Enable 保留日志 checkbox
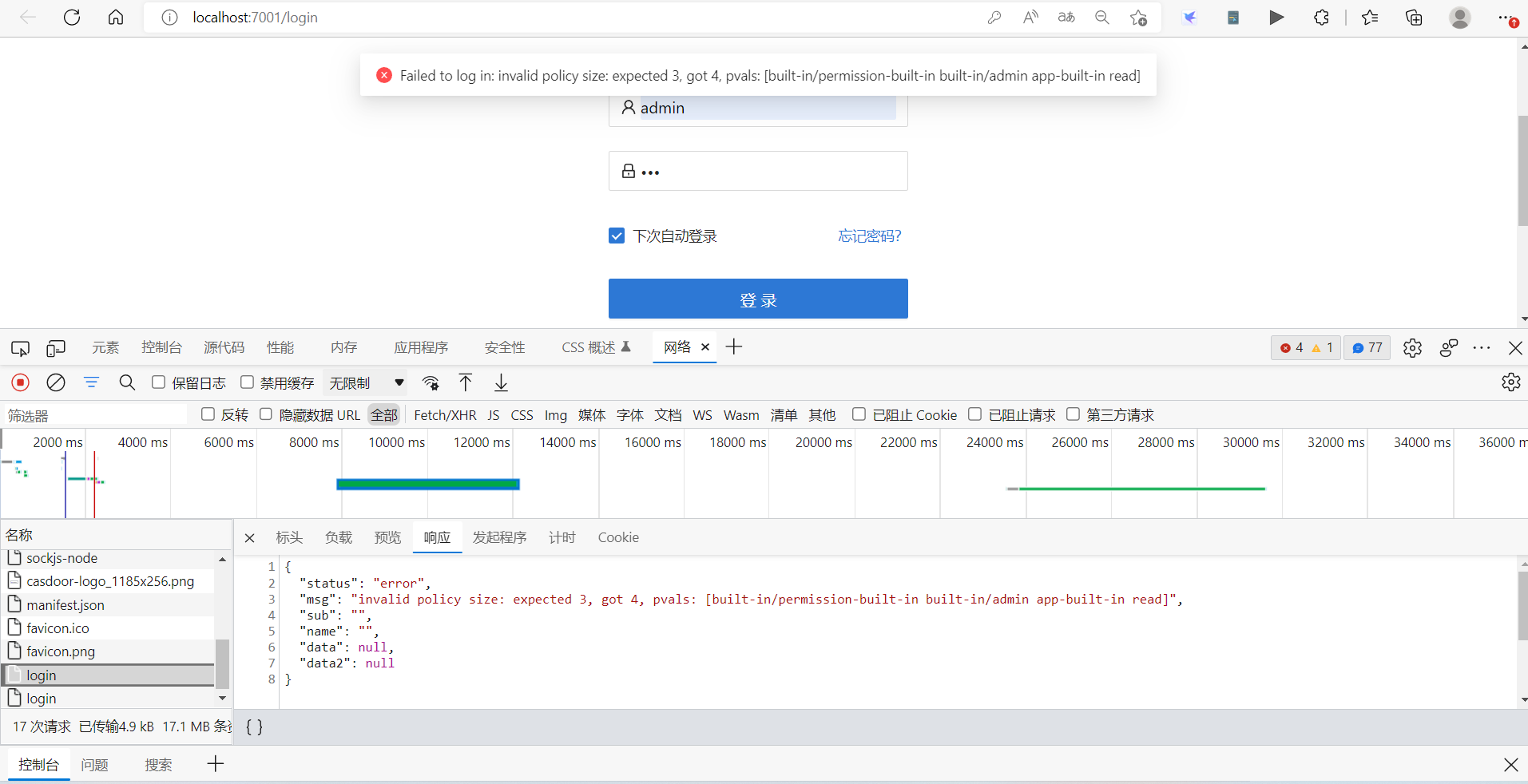1528x784 pixels. tap(158, 382)
